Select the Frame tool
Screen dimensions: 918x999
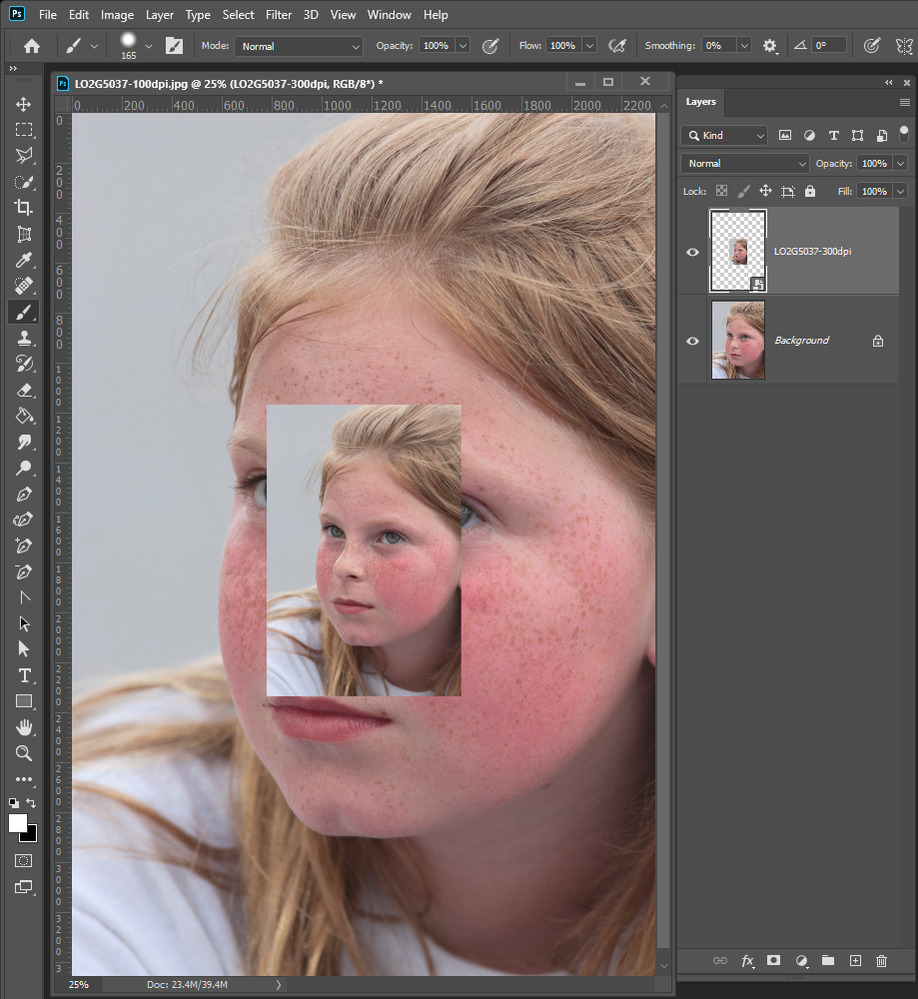24,234
